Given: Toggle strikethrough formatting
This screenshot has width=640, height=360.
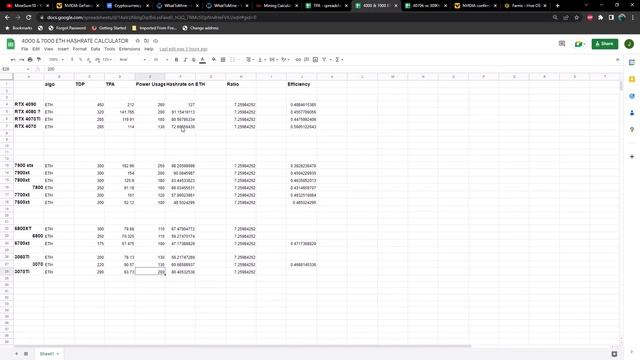Looking at the screenshot, I should coord(193,60).
